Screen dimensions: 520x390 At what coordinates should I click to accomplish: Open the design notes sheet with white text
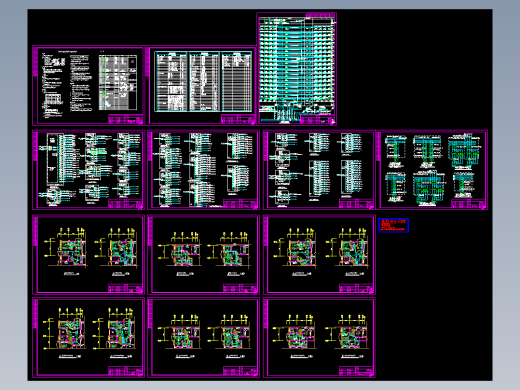[x=88, y=85]
